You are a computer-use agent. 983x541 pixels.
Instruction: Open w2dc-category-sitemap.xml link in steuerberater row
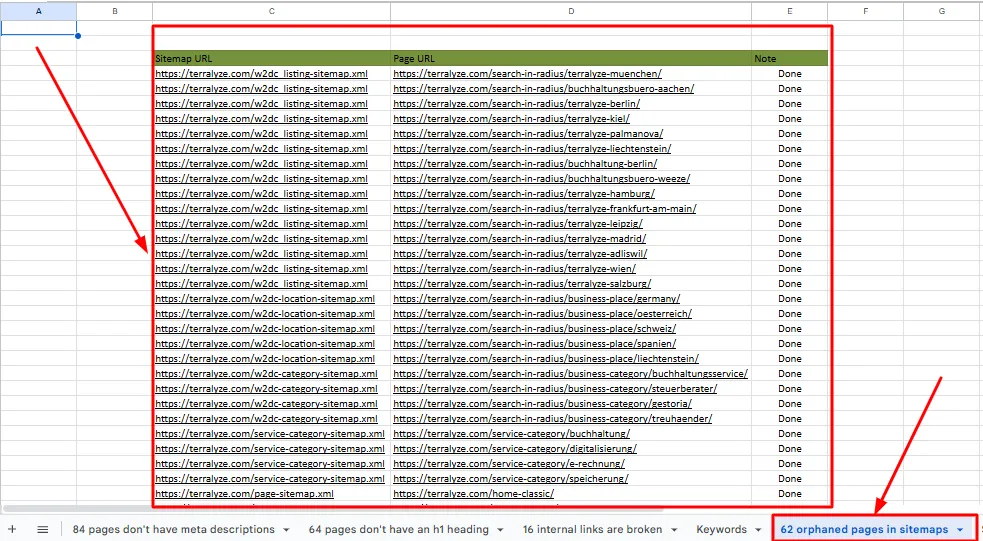(266, 389)
